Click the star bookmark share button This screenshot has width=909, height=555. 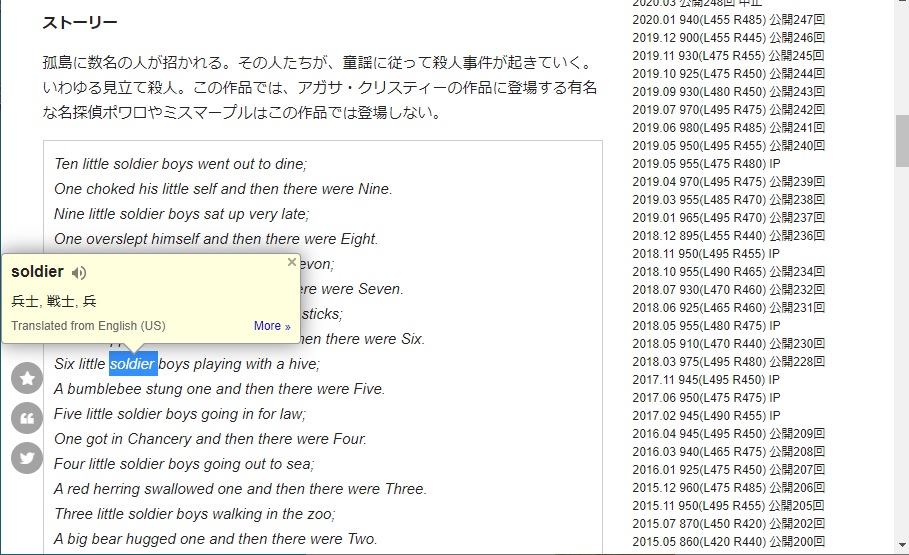point(27,379)
